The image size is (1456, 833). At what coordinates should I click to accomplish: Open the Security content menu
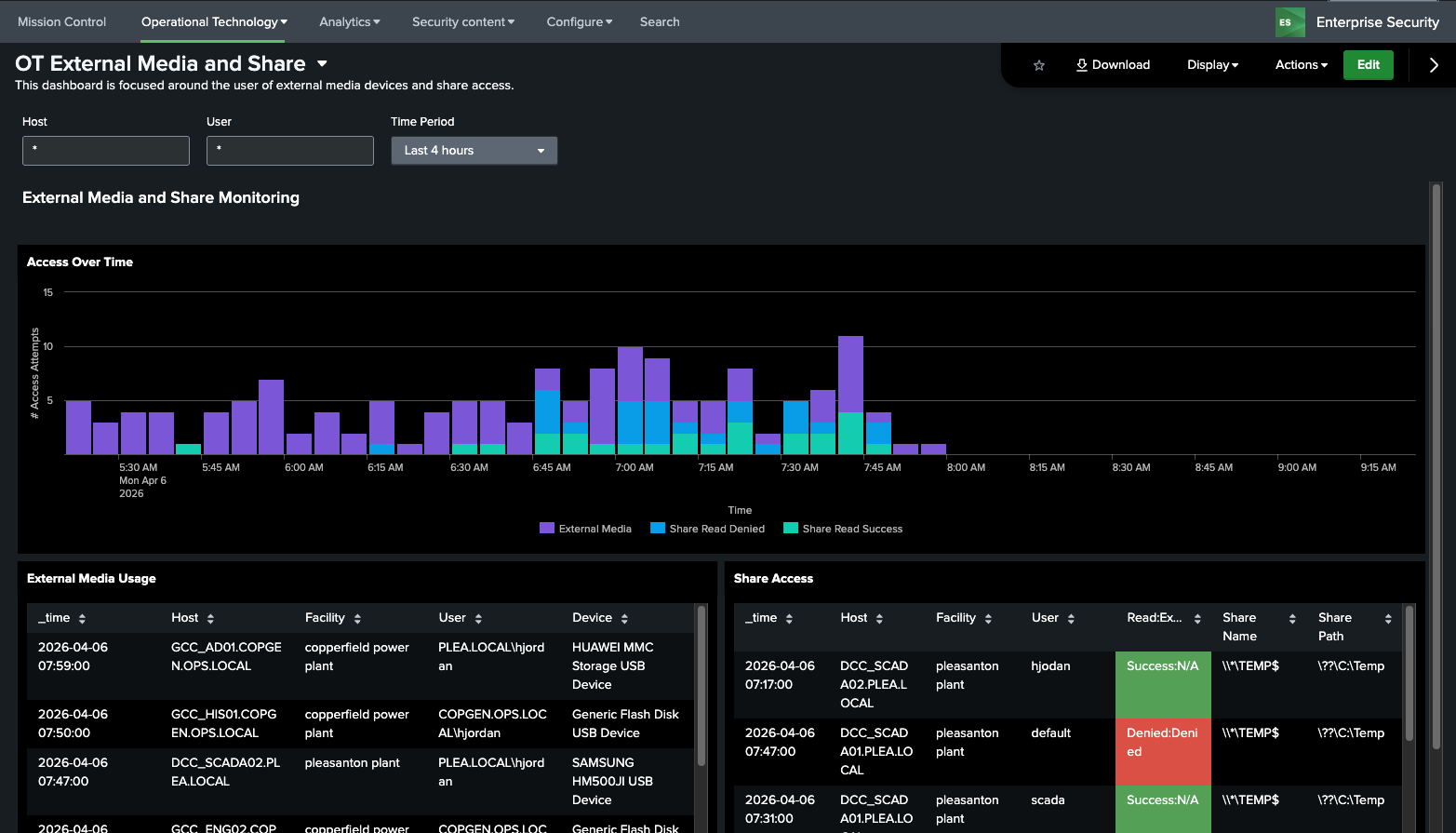click(x=462, y=22)
